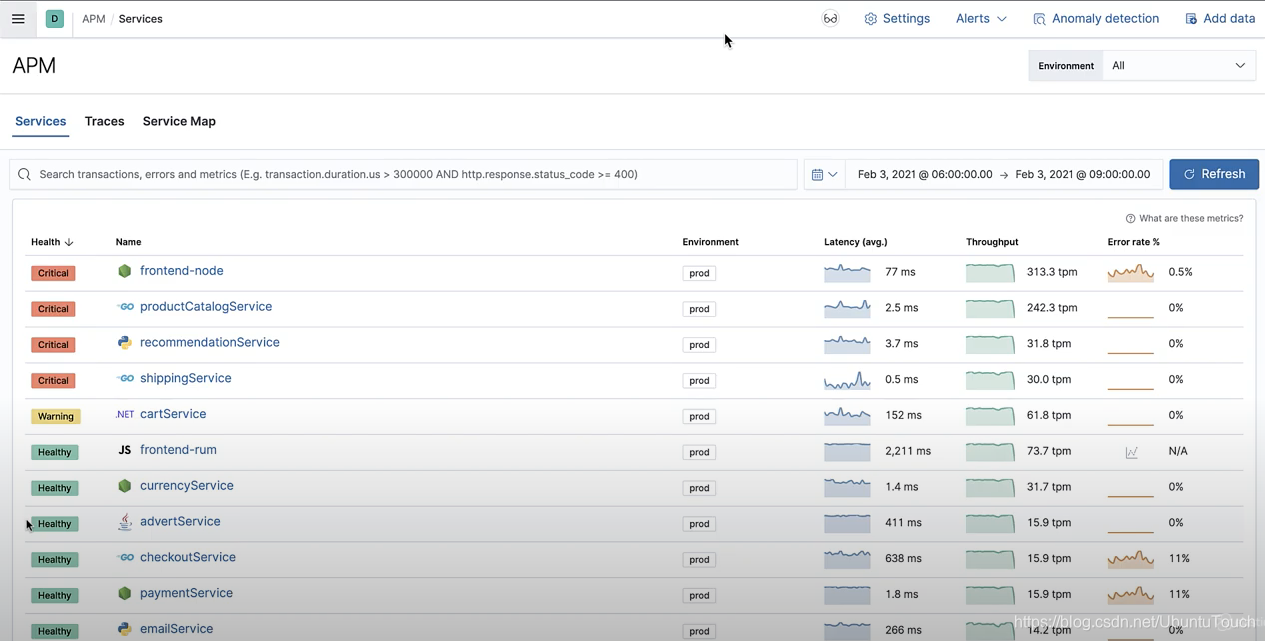Image resolution: width=1265 pixels, height=641 pixels.
Task: Click the APM breadcrumb
Action: coord(94,19)
